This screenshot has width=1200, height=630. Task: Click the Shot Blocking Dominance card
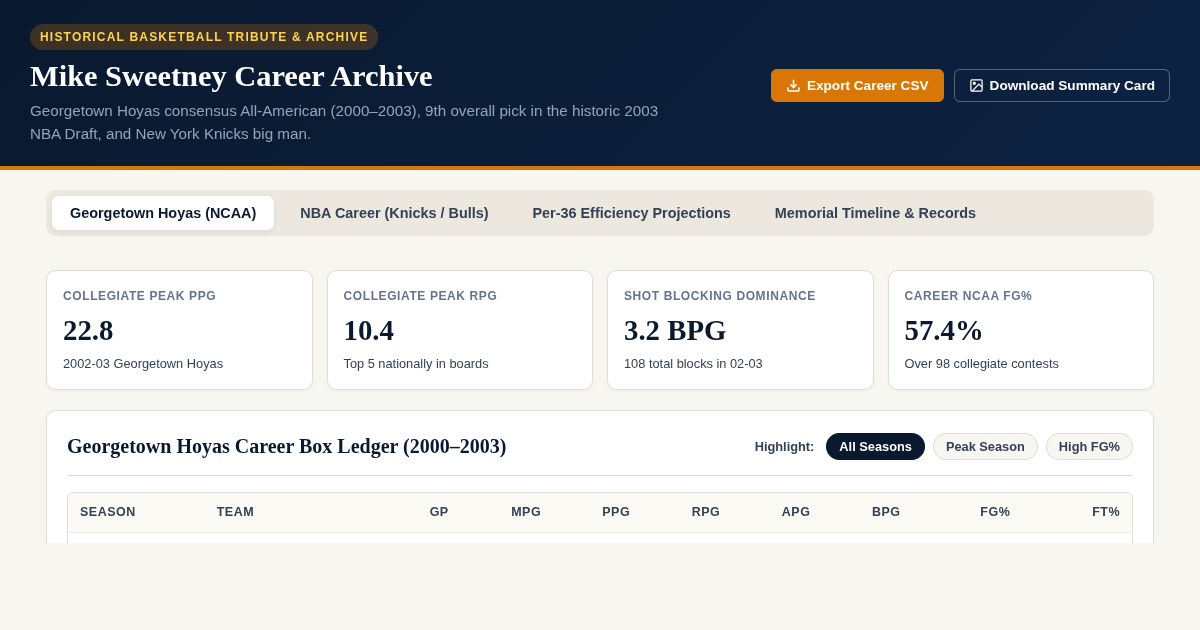point(740,330)
